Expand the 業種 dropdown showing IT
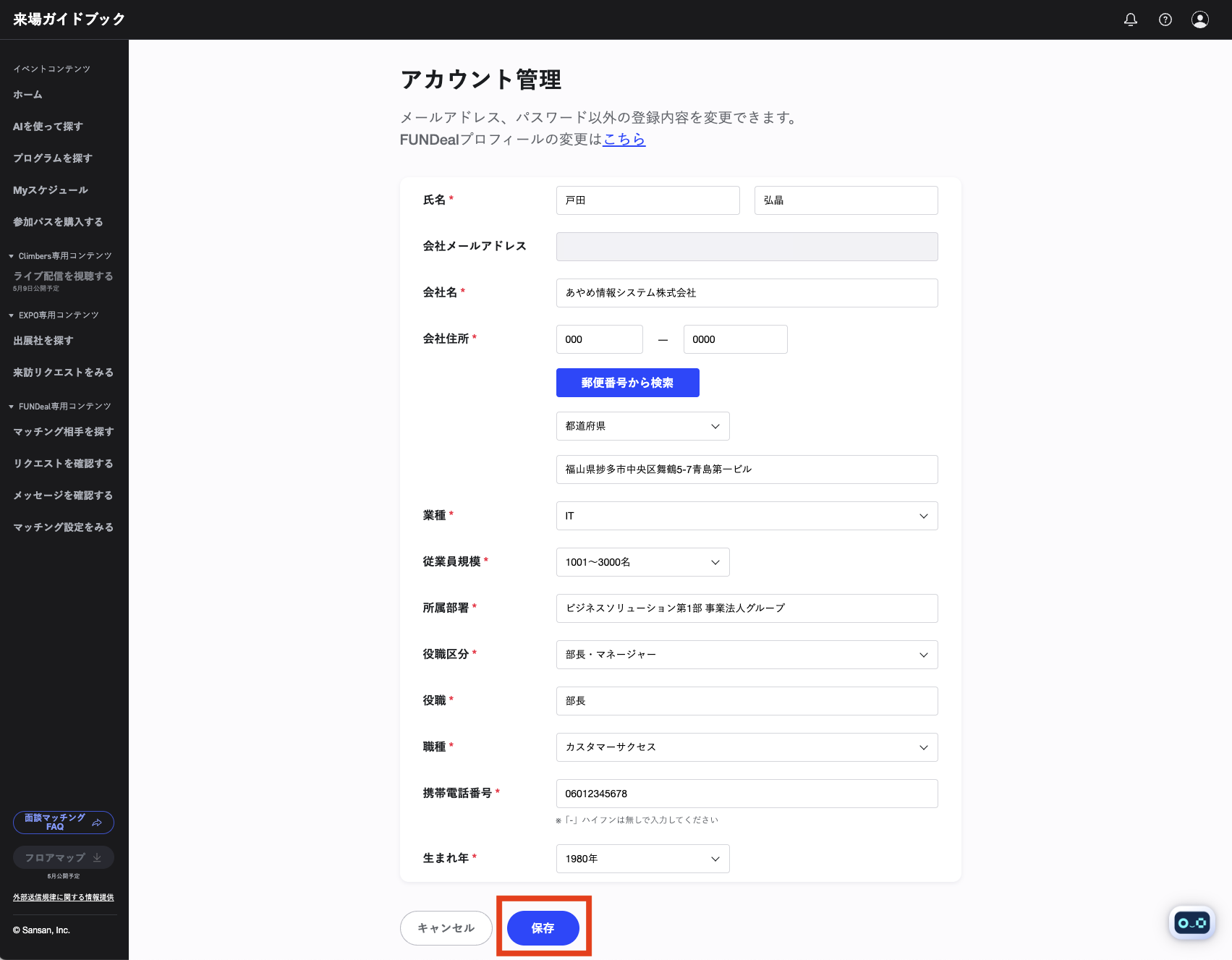 click(x=747, y=516)
